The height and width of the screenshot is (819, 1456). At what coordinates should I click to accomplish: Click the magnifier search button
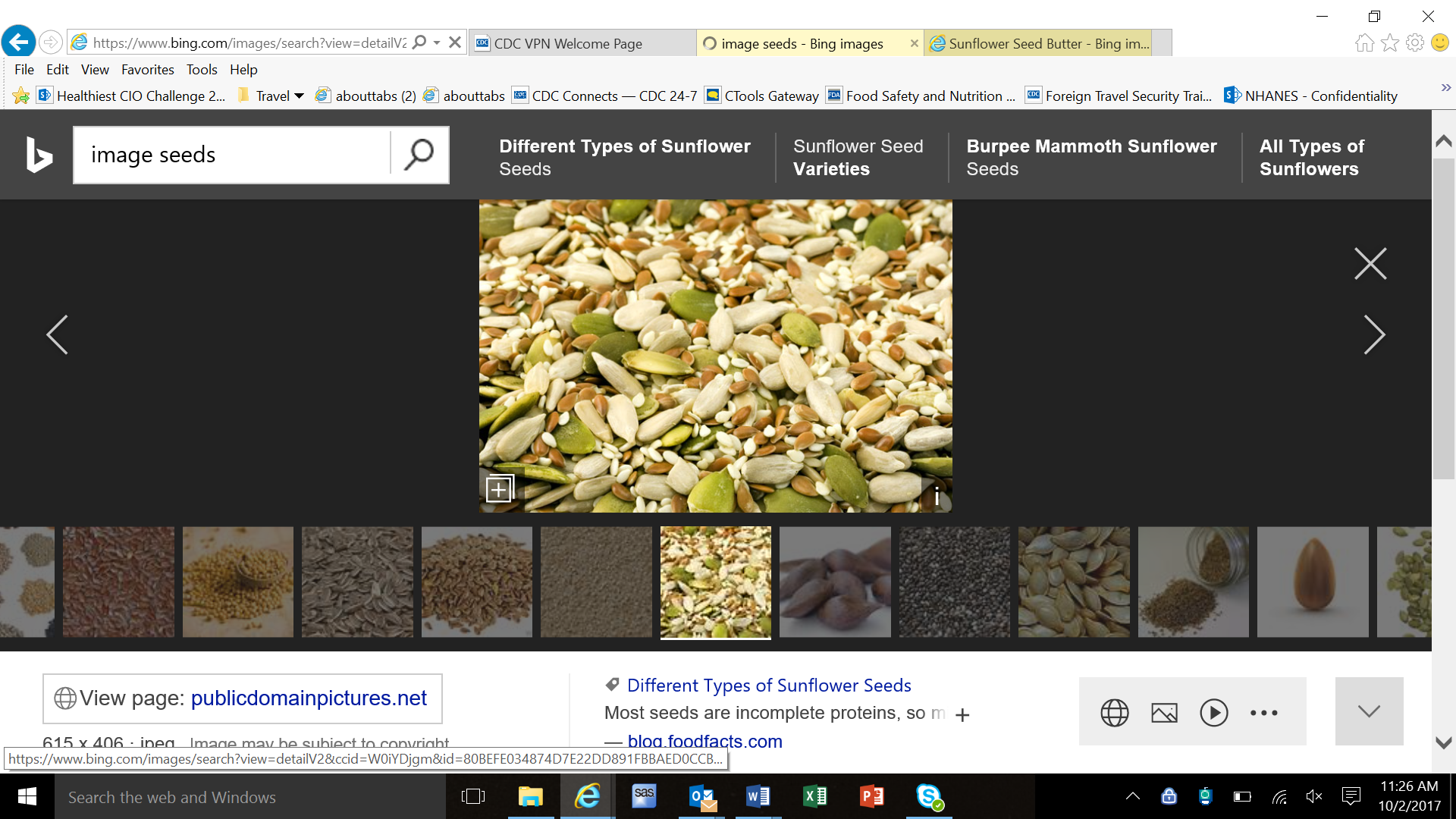tap(419, 155)
